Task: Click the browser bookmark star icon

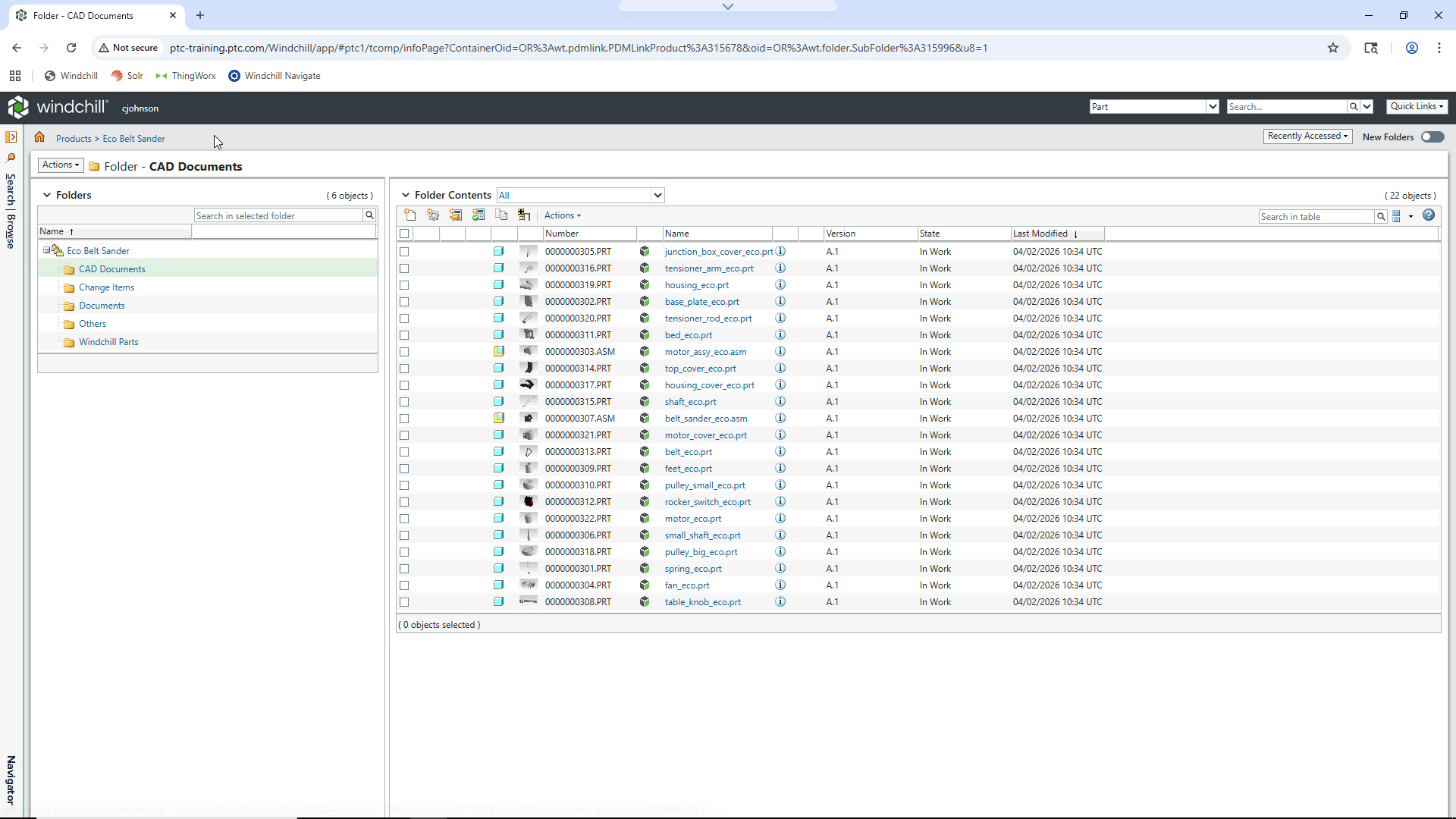Action: pos(1333,48)
